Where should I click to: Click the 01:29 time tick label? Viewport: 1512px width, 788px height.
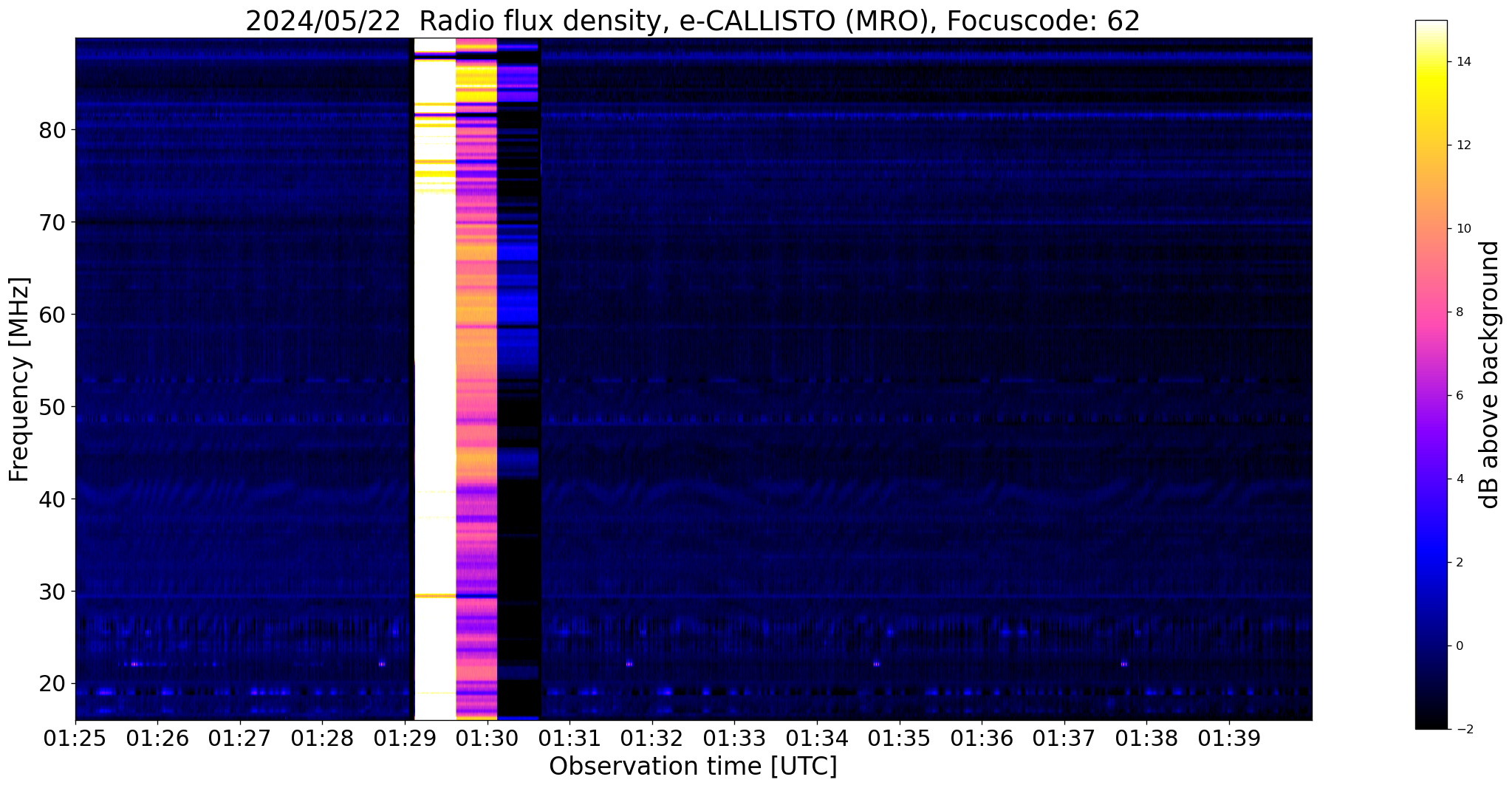pos(405,738)
